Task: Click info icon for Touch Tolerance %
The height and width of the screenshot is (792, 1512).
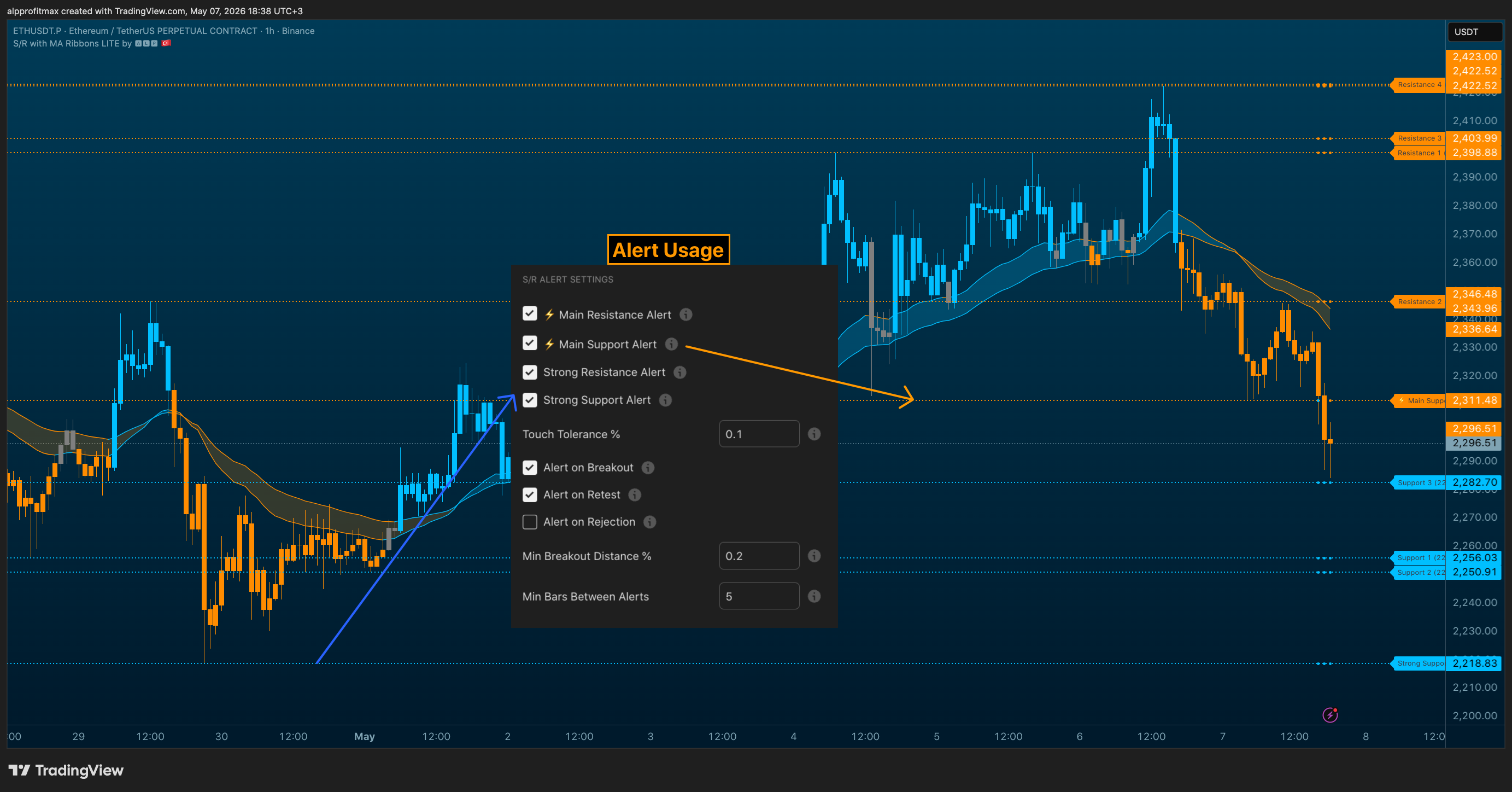Action: click(x=814, y=434)
